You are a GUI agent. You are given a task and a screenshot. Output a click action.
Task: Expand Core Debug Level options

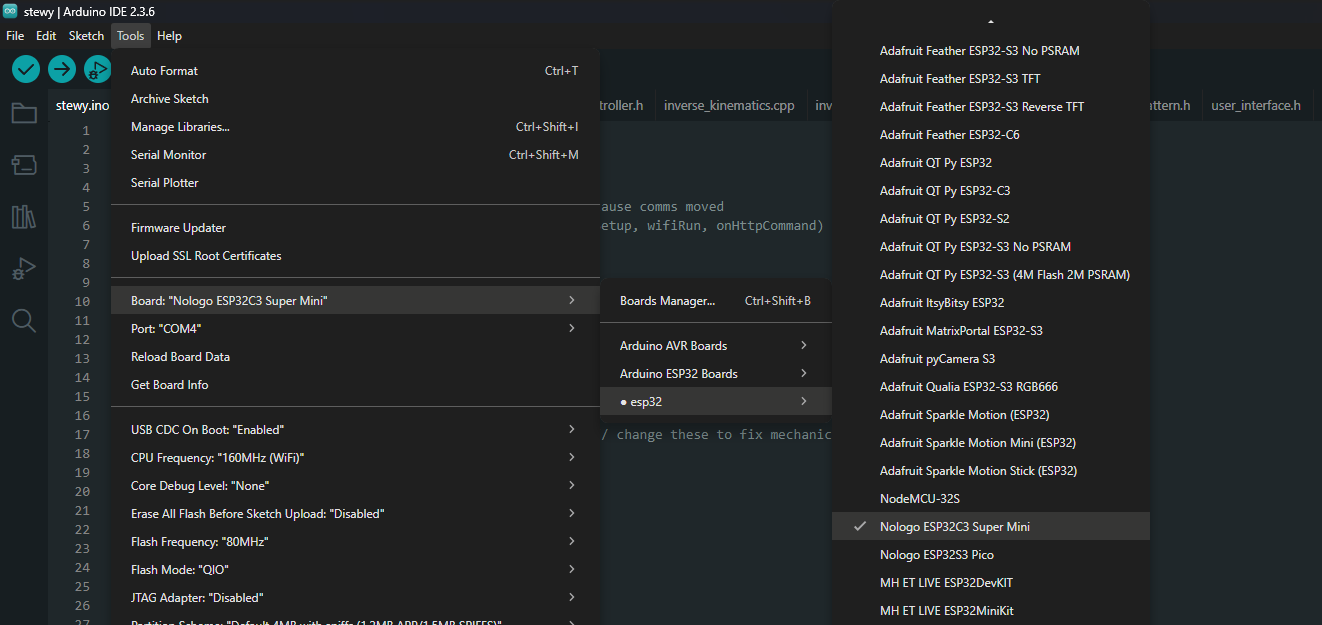point(355,486)
